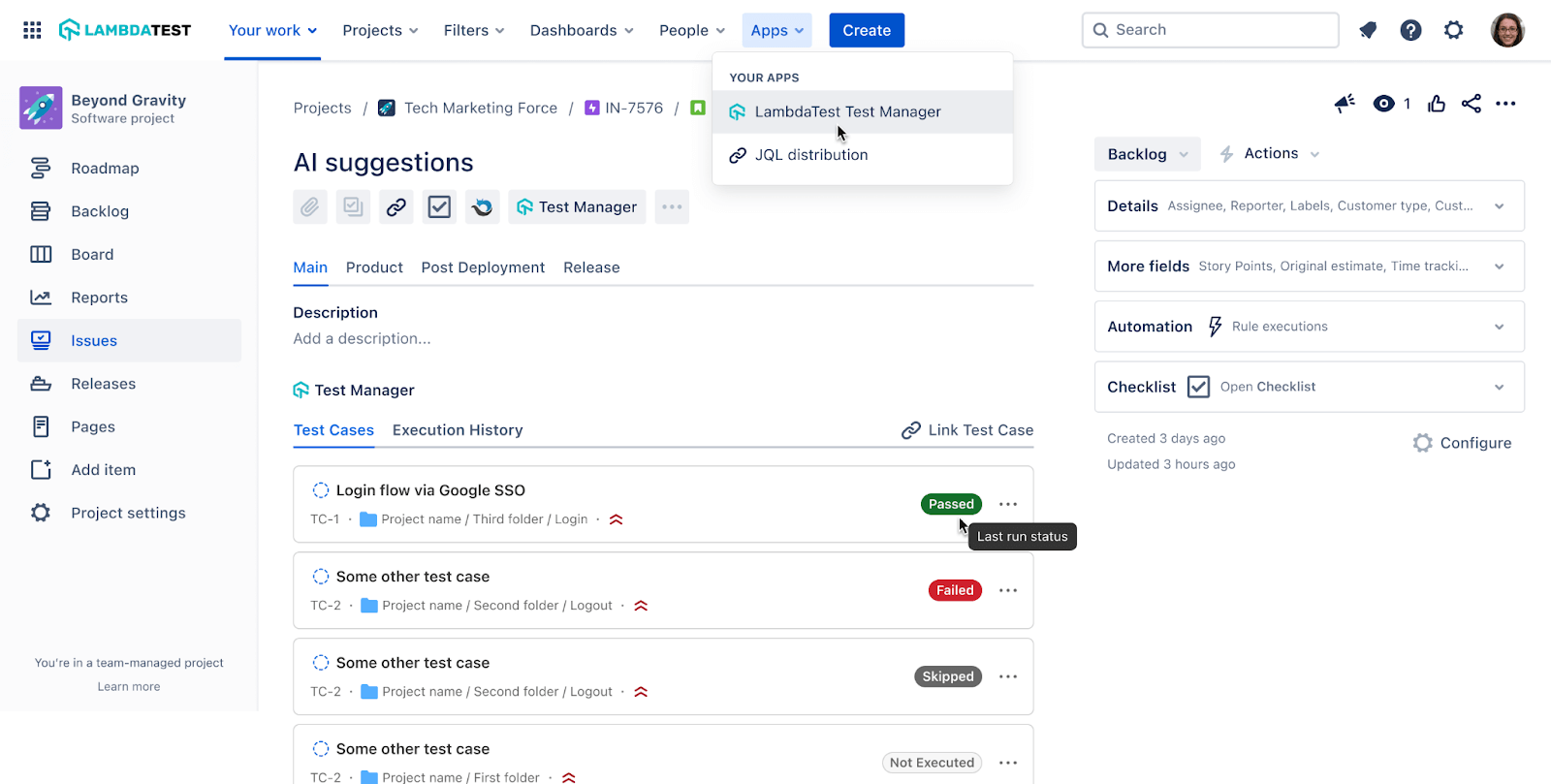Expand the Checklist panel chevron
This screenshot has width=1551, height=784.
click(x=1500, y=387)
